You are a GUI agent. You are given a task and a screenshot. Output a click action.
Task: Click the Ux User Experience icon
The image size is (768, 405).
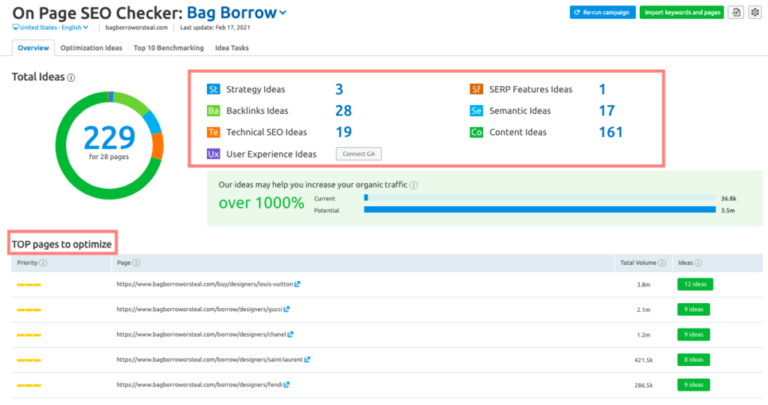pyautogui.click(x=213, y=154)
